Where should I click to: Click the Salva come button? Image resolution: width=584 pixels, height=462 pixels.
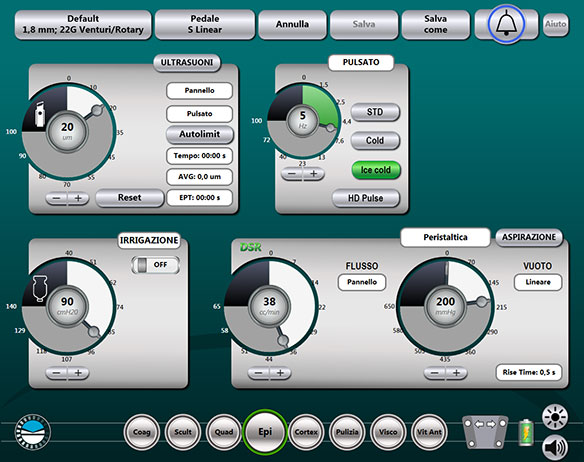tap(435, 24)
